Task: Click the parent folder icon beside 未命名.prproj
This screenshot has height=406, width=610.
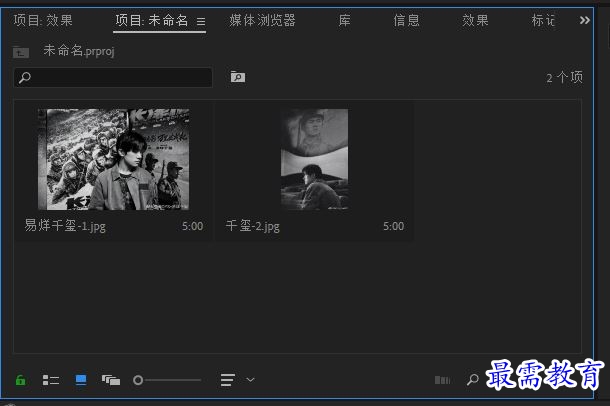Action: point(21,51)
